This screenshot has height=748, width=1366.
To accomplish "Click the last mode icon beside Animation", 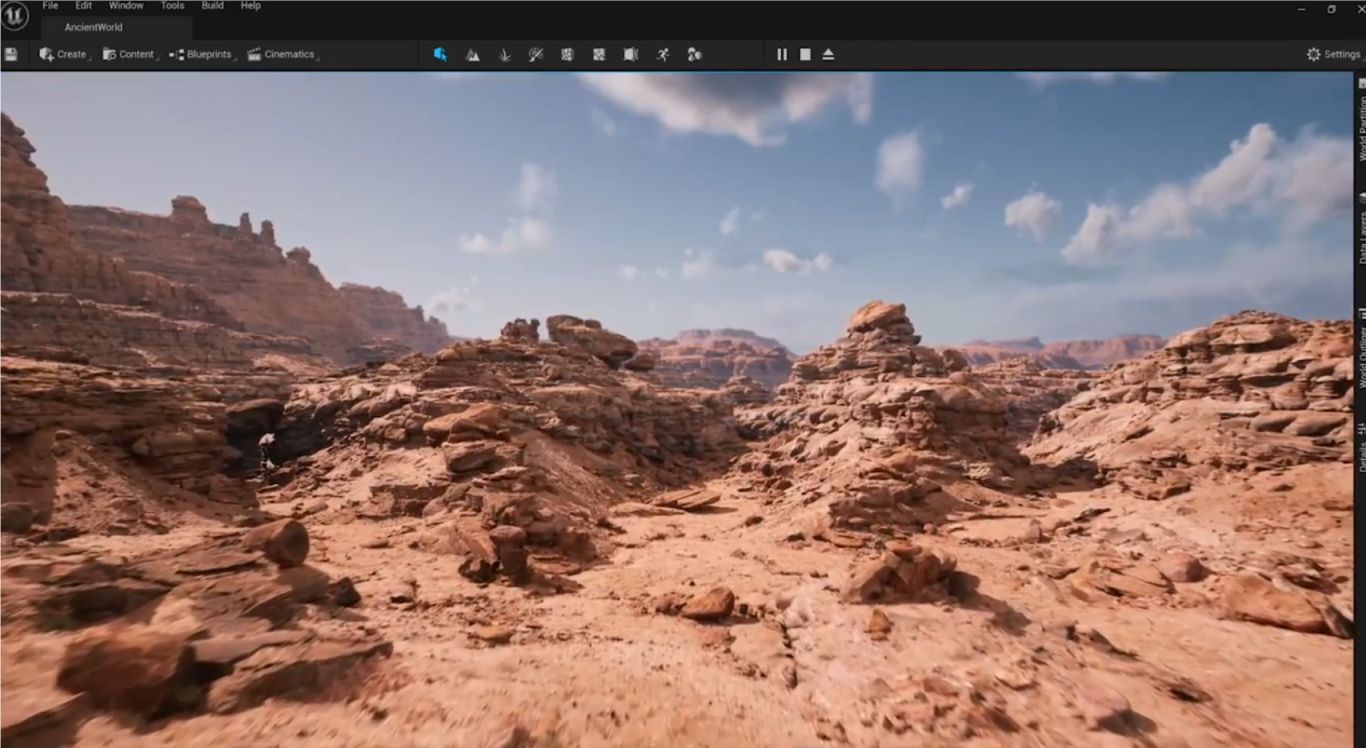I will (x=694, y=54).
